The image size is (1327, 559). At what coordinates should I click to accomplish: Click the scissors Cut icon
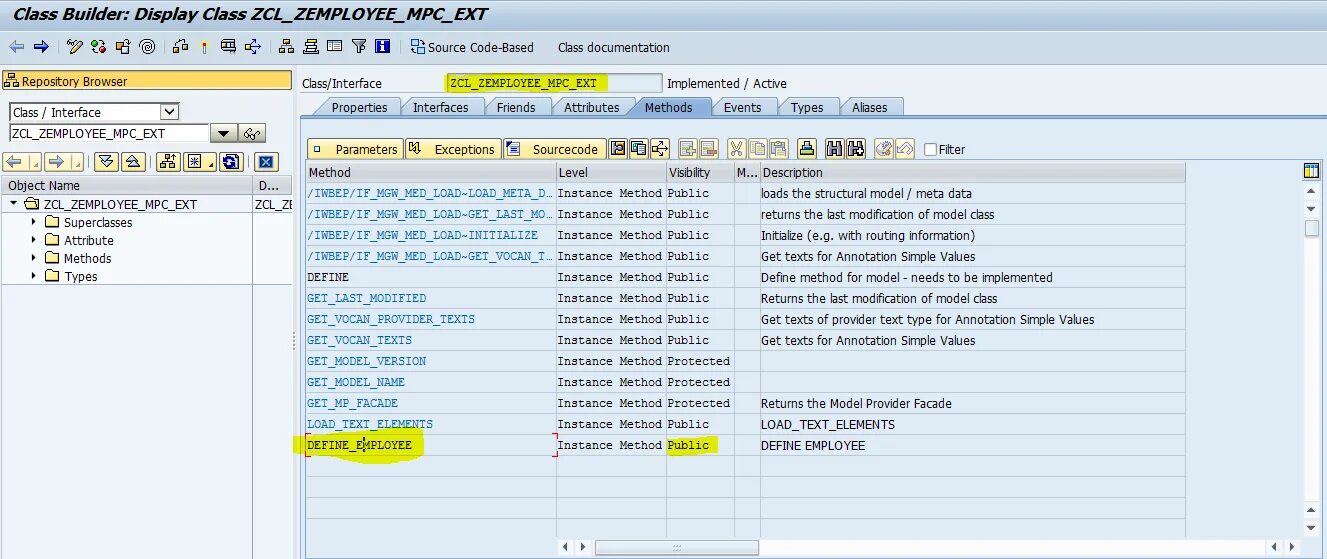[x=737, y=149]
